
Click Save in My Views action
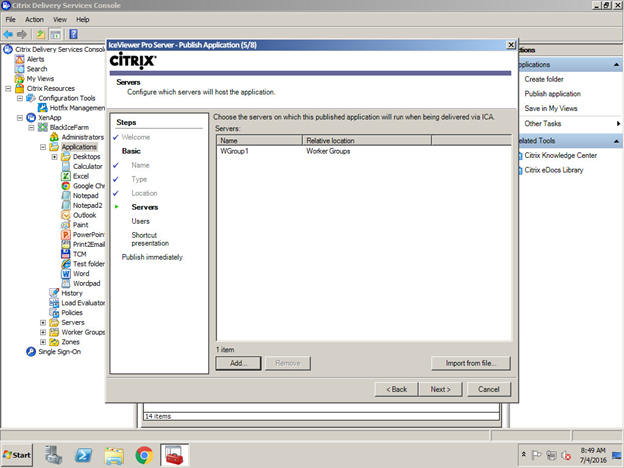pyautogui.click(x=551, y=108)
